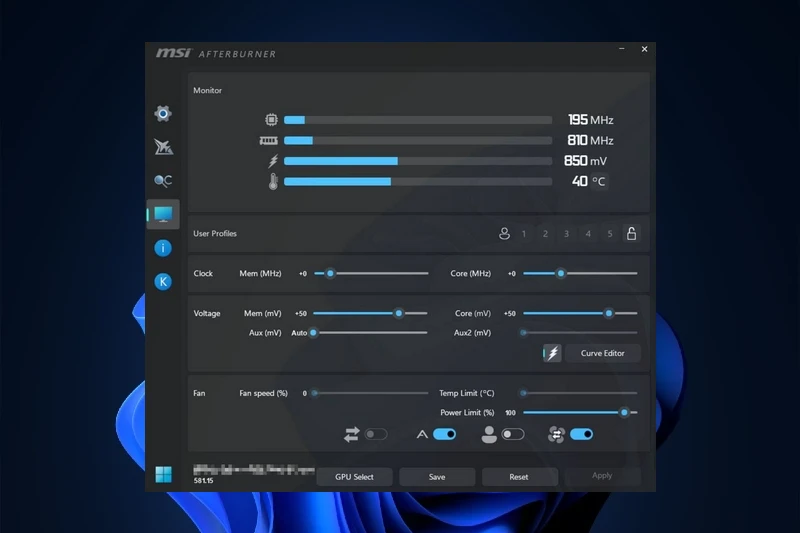Click the Windows logo icon in Afterburner

[x=163, y=474]
